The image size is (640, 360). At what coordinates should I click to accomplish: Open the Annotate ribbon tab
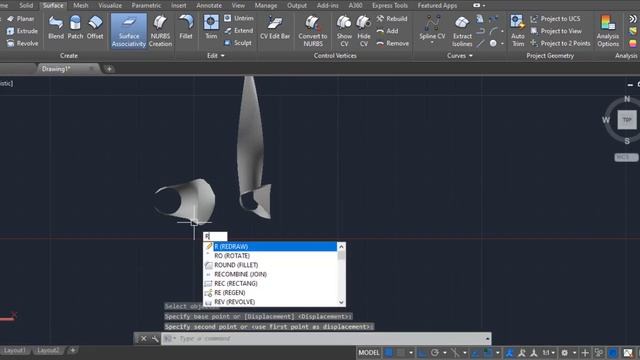coord(209,6)
